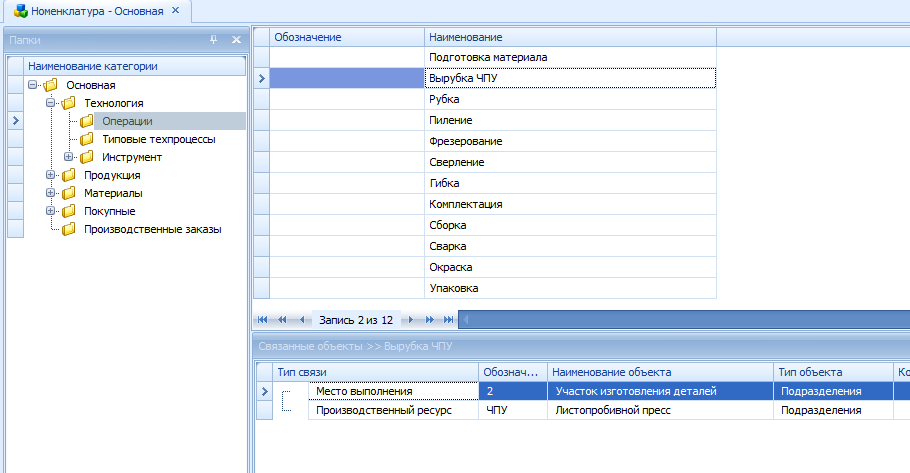The image size is (910, 473).
Task: Select the Производственные заказы folder
Action: [153, 229]
